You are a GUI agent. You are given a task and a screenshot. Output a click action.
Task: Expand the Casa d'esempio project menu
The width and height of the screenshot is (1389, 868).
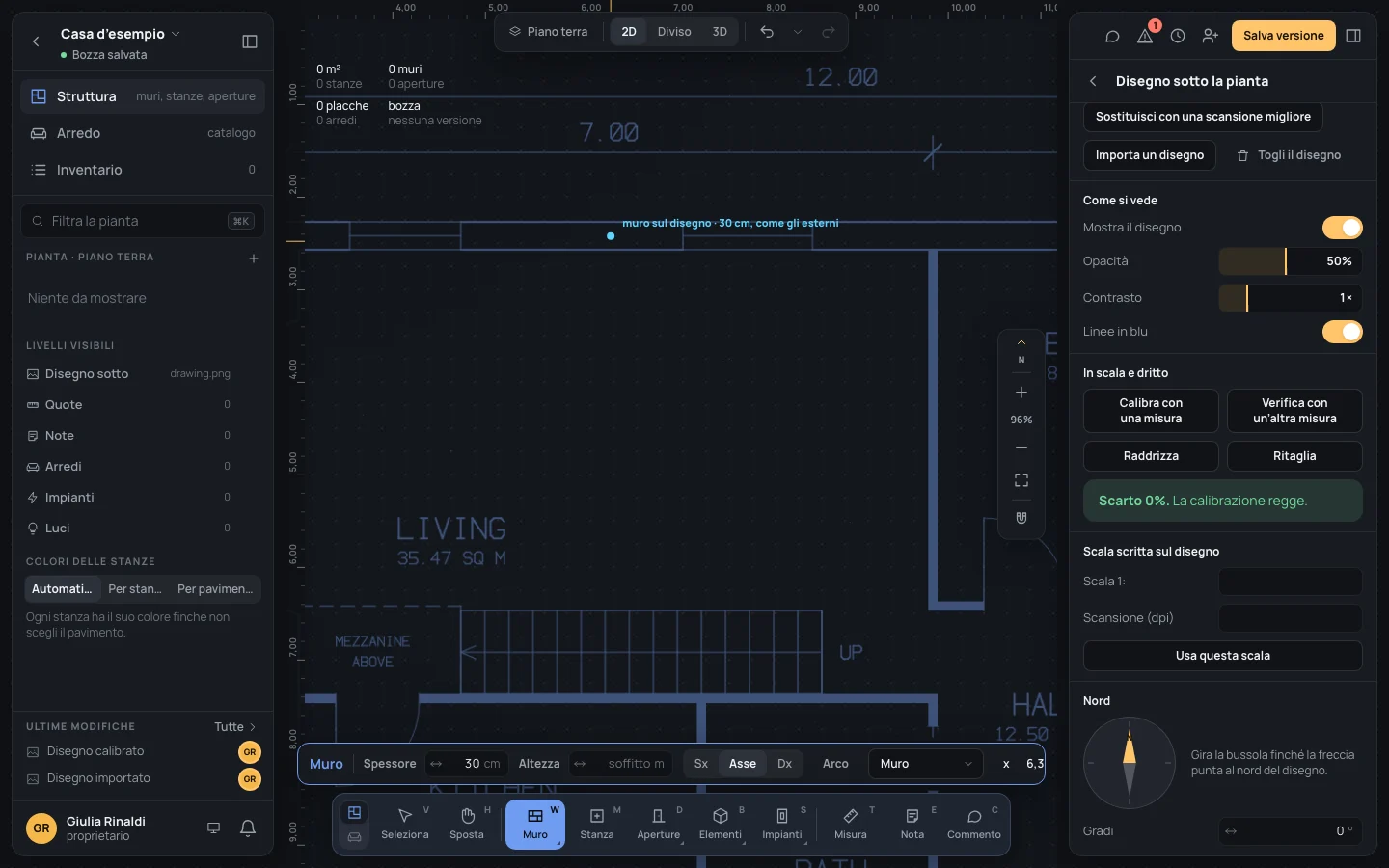121,34
